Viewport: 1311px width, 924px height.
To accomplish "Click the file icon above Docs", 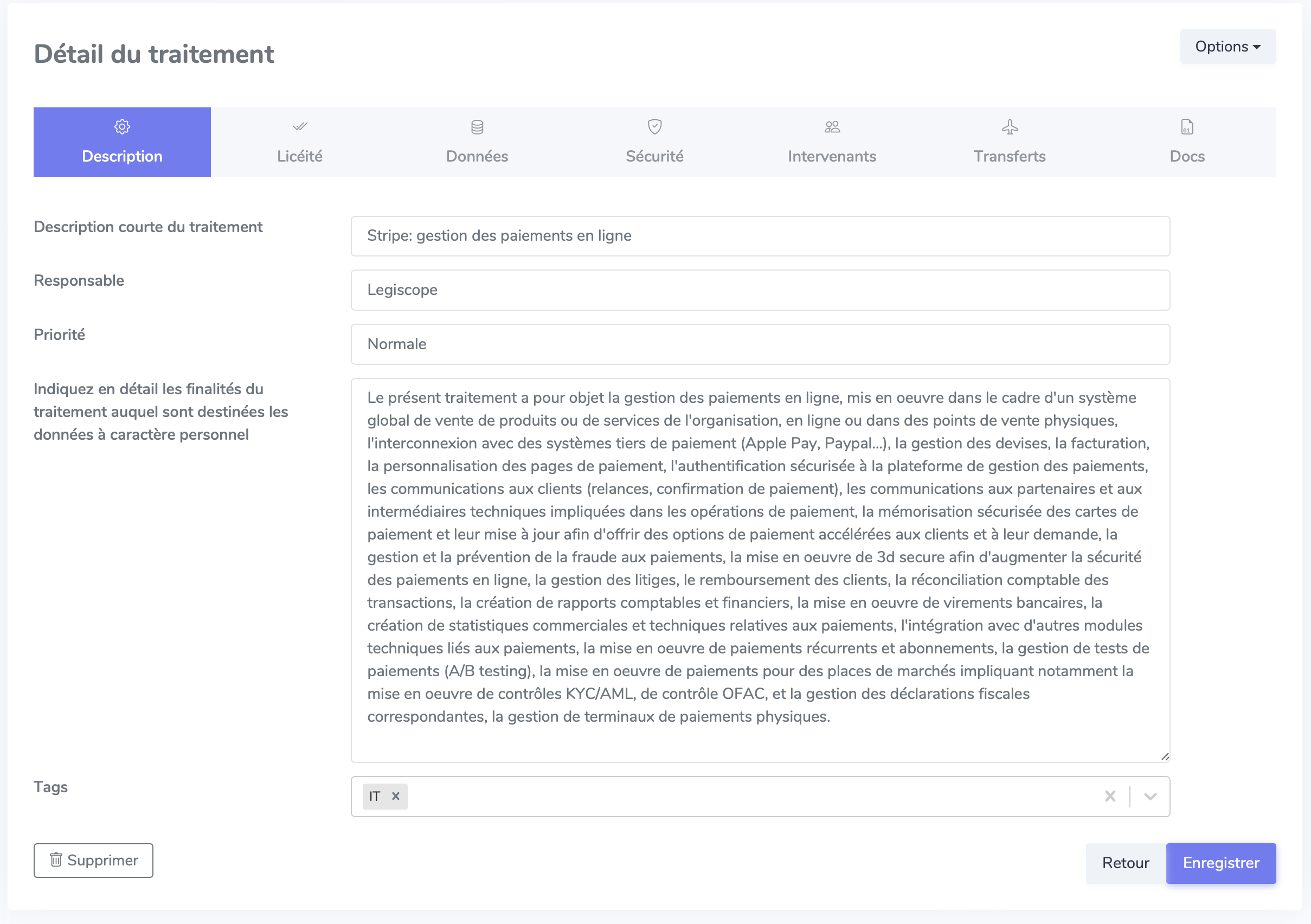I will (x=1187, y=127).
